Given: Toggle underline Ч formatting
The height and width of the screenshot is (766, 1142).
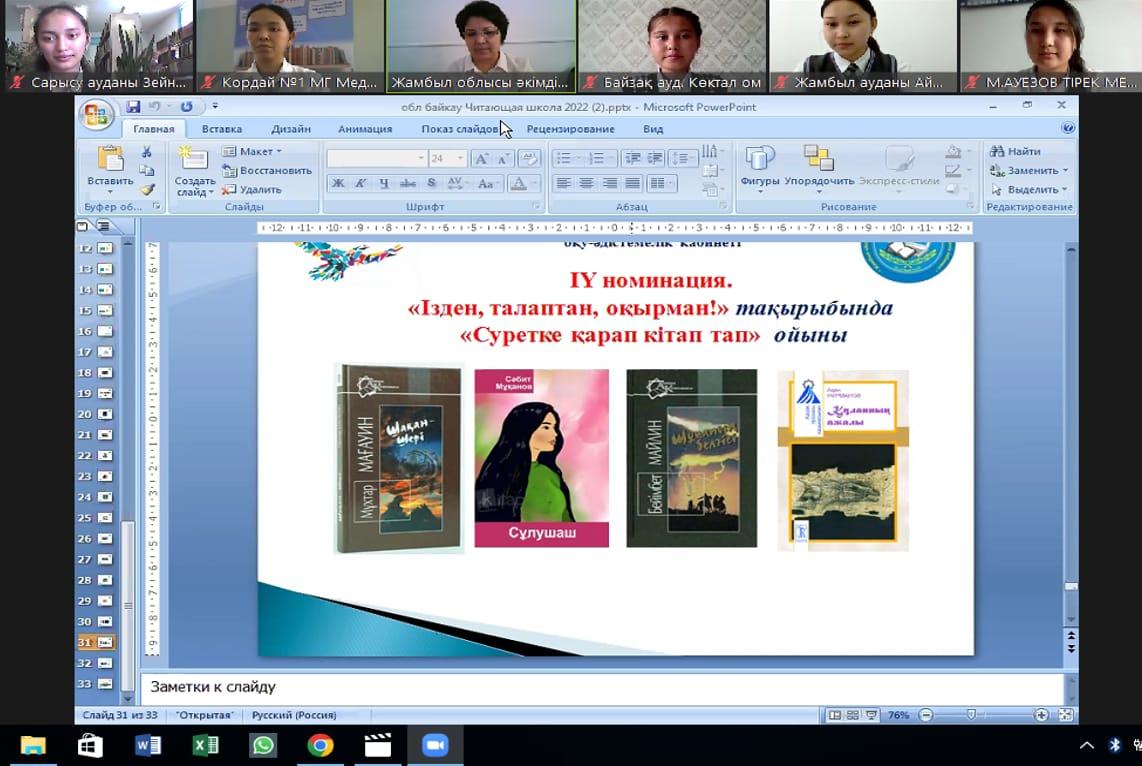Looking at the screenshot, I should [384, 183].
